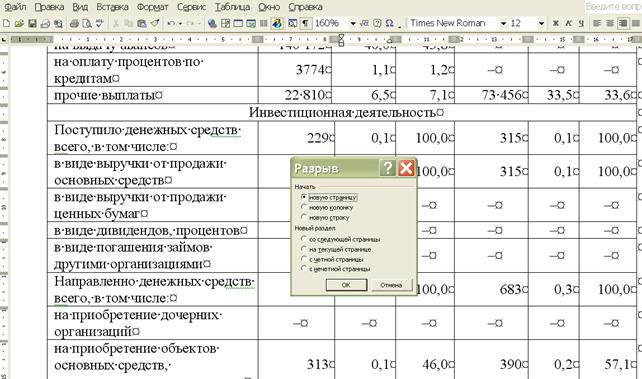
Task: Click the Разрыв dialog help button
Action: pyautogui.click(x=387, y=168)
